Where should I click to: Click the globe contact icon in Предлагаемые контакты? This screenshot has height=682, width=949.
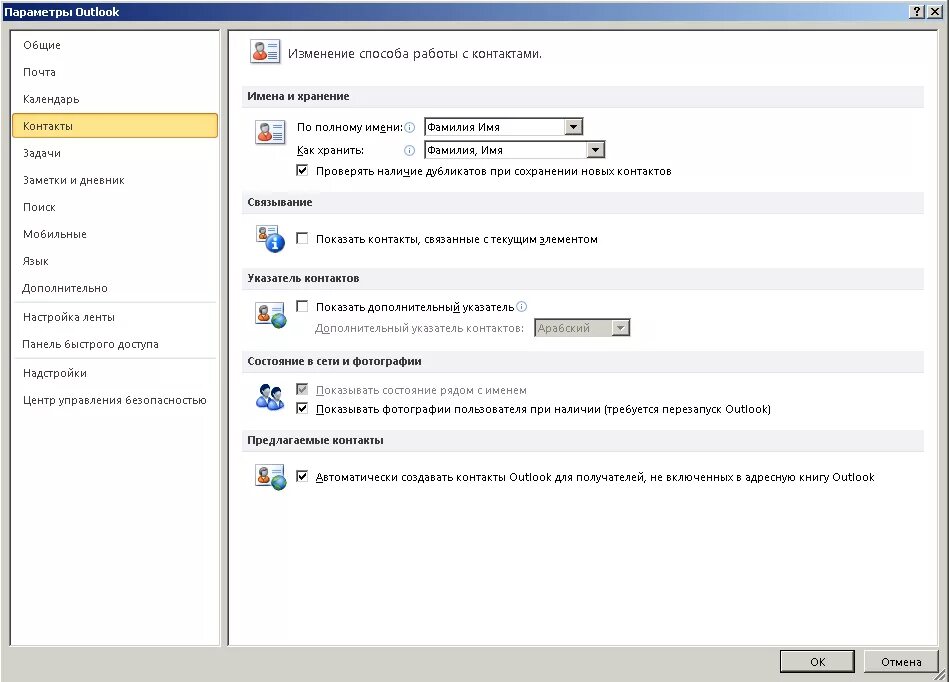(271, 477)
